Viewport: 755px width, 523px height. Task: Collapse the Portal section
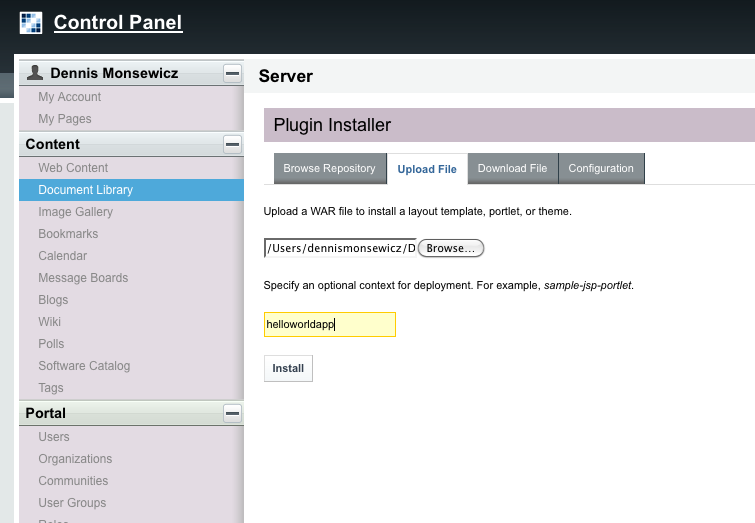pos(232,413)
